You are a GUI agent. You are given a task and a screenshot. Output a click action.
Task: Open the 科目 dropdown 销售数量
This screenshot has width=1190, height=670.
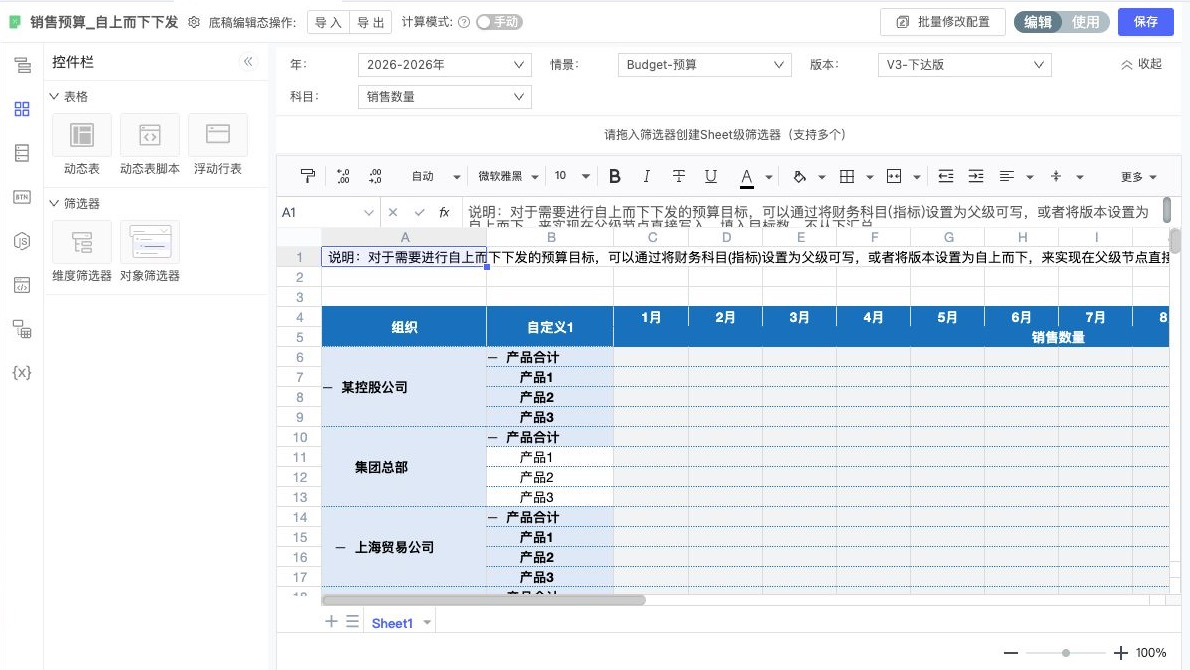pyautogui.click(x=445, y=96)
